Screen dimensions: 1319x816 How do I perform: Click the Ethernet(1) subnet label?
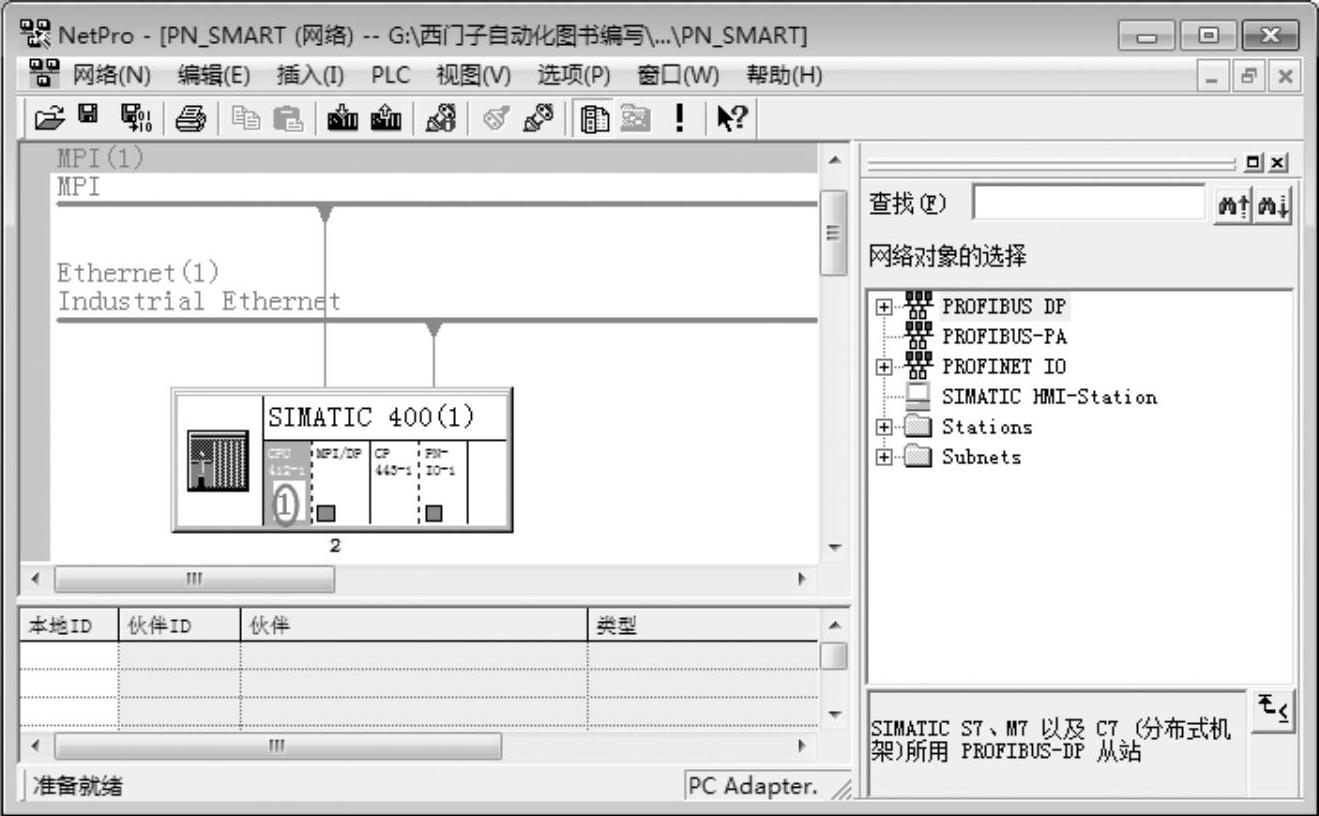pos(138,272)
